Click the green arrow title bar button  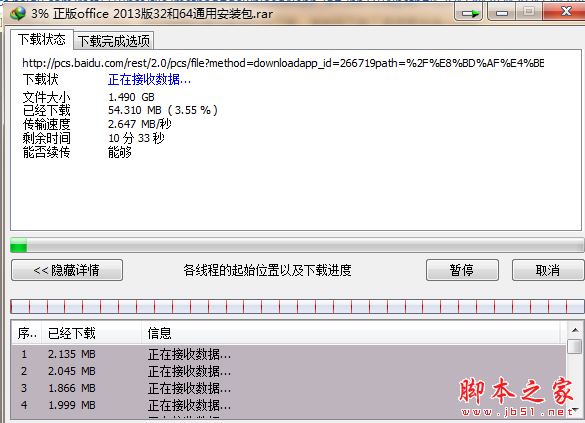pyautogui.click(x=469, y=13)
